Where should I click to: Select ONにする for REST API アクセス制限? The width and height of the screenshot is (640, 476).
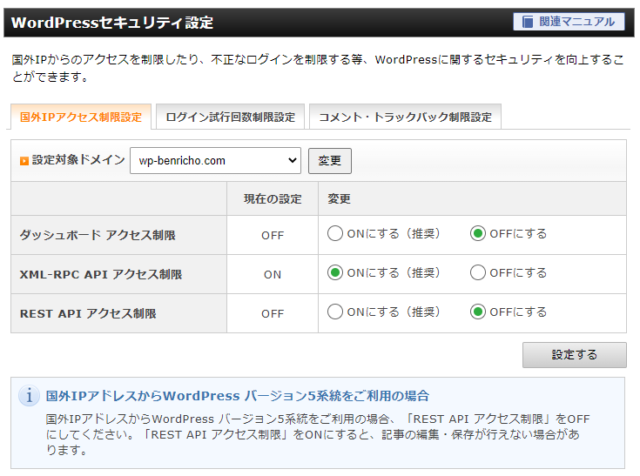point(335,311)
